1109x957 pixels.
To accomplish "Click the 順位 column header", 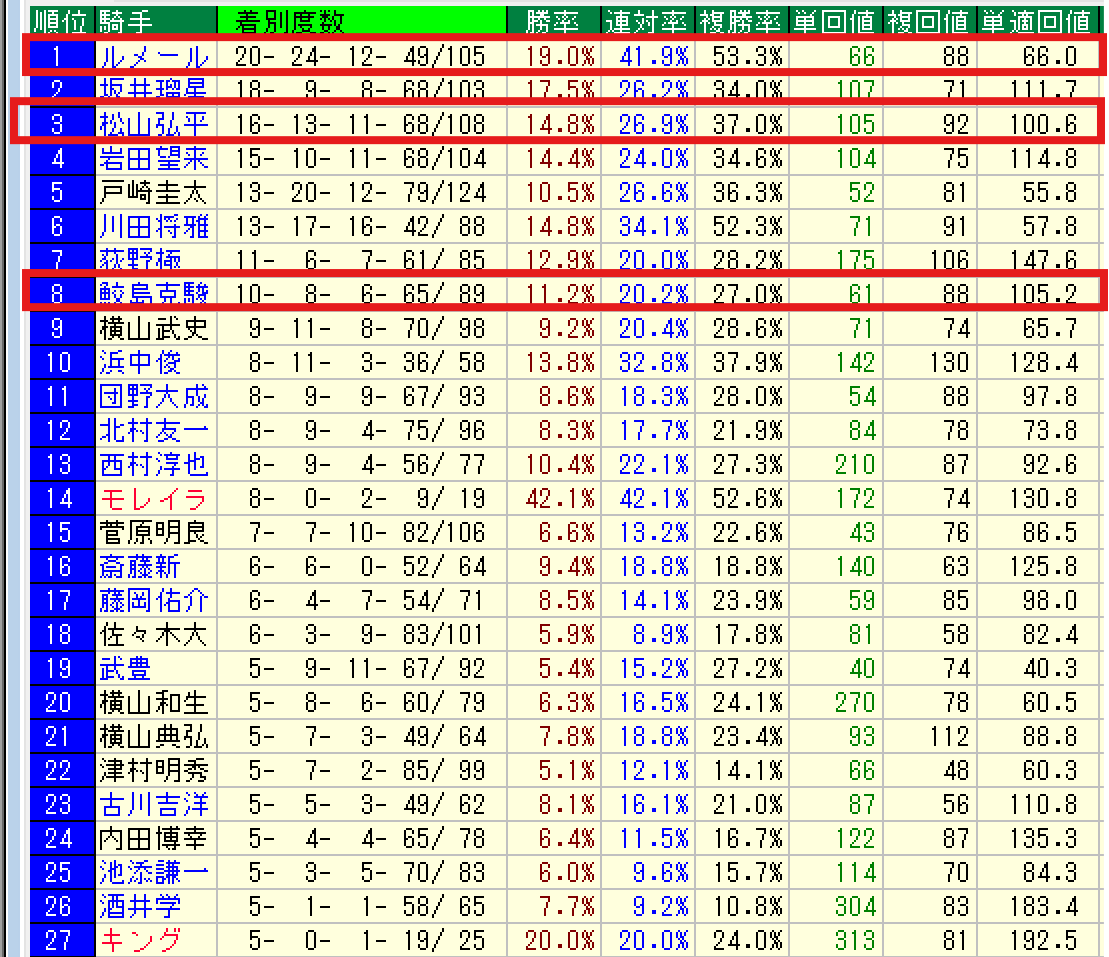I will pyautogui.click(x=60, y=20).
